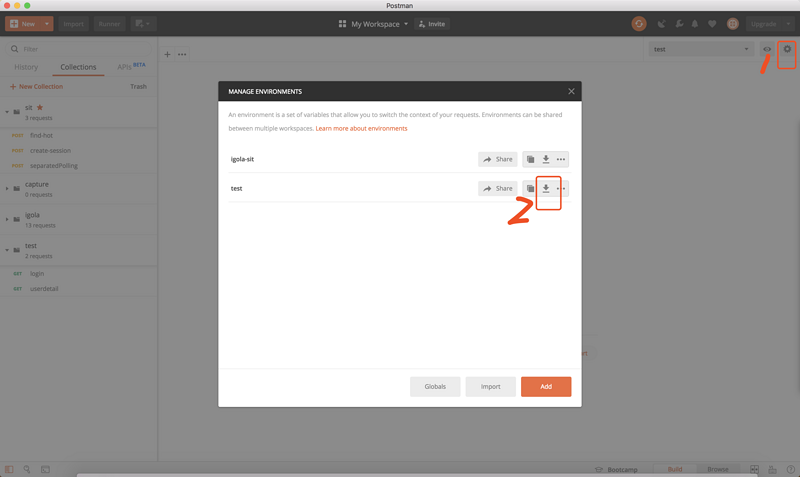Switch to the Collections tab

point(78,67)
